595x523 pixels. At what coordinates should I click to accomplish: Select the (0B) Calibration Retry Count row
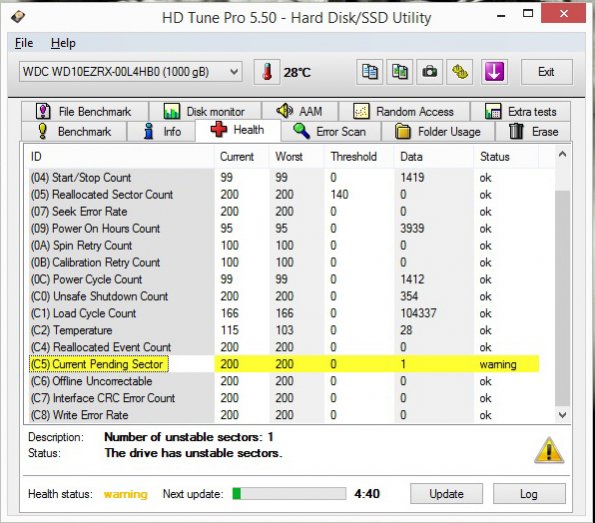(x=284, y=262)
